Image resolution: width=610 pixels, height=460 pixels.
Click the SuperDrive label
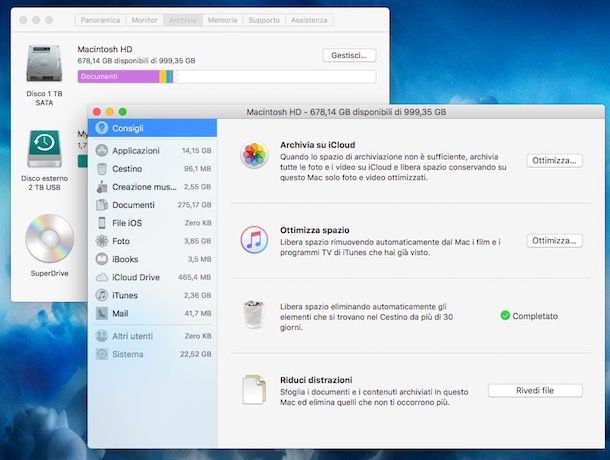point(49,273)
